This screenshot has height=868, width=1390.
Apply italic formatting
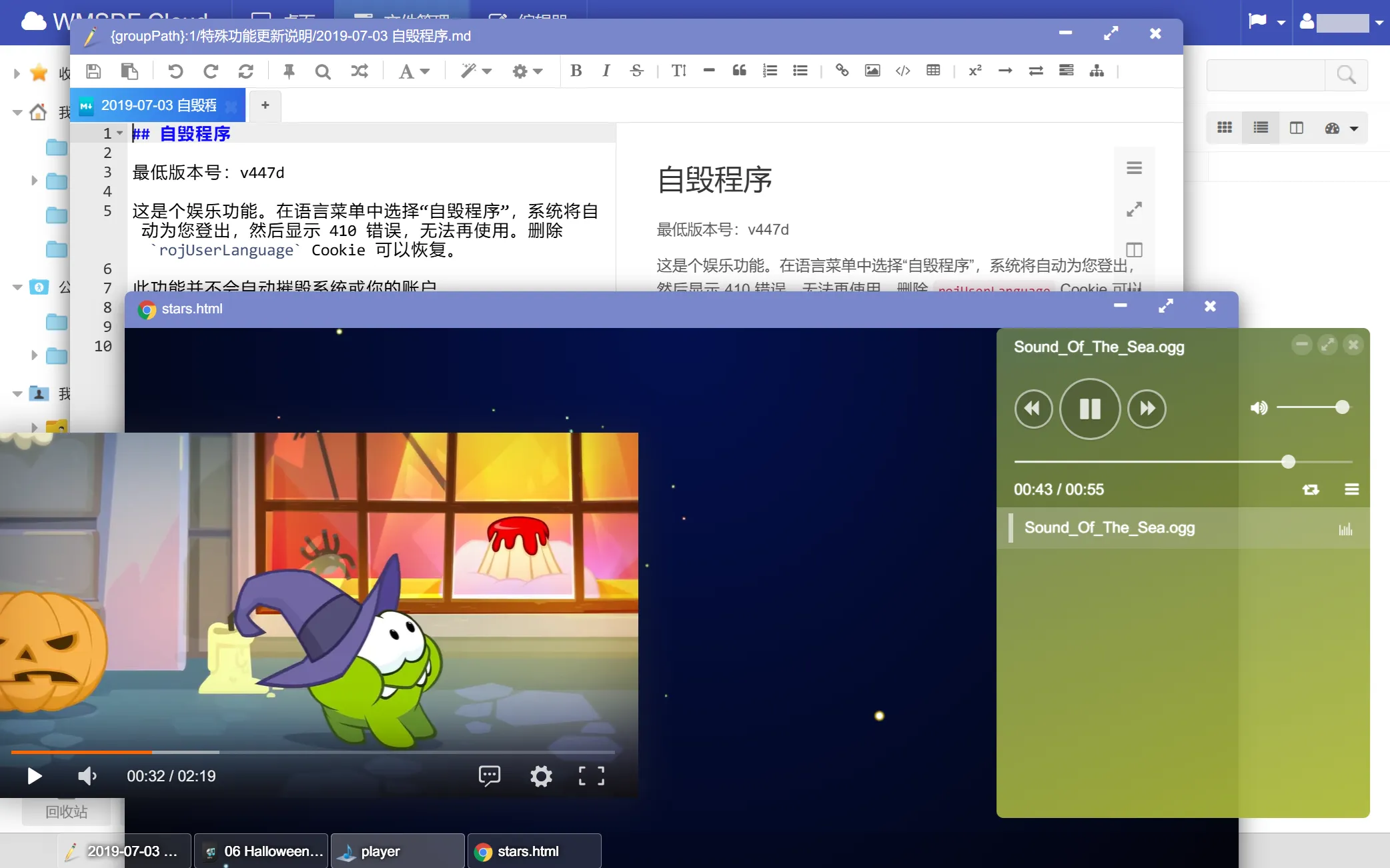[x=606, y=71]
